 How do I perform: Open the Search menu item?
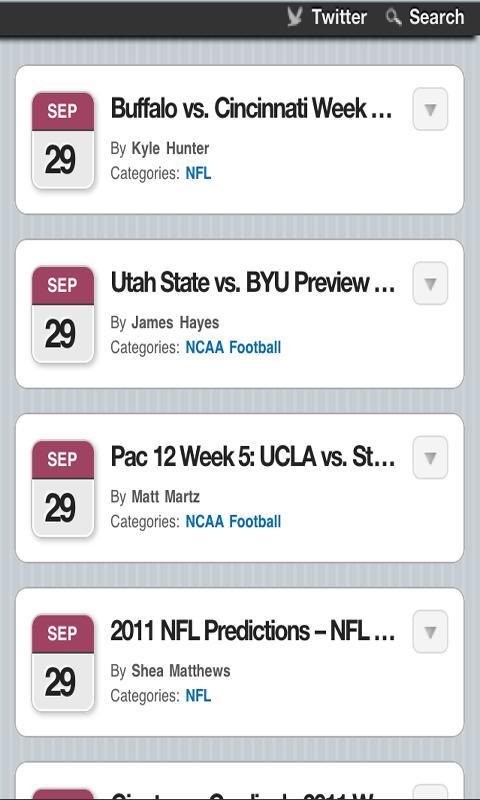pos(437,17)
